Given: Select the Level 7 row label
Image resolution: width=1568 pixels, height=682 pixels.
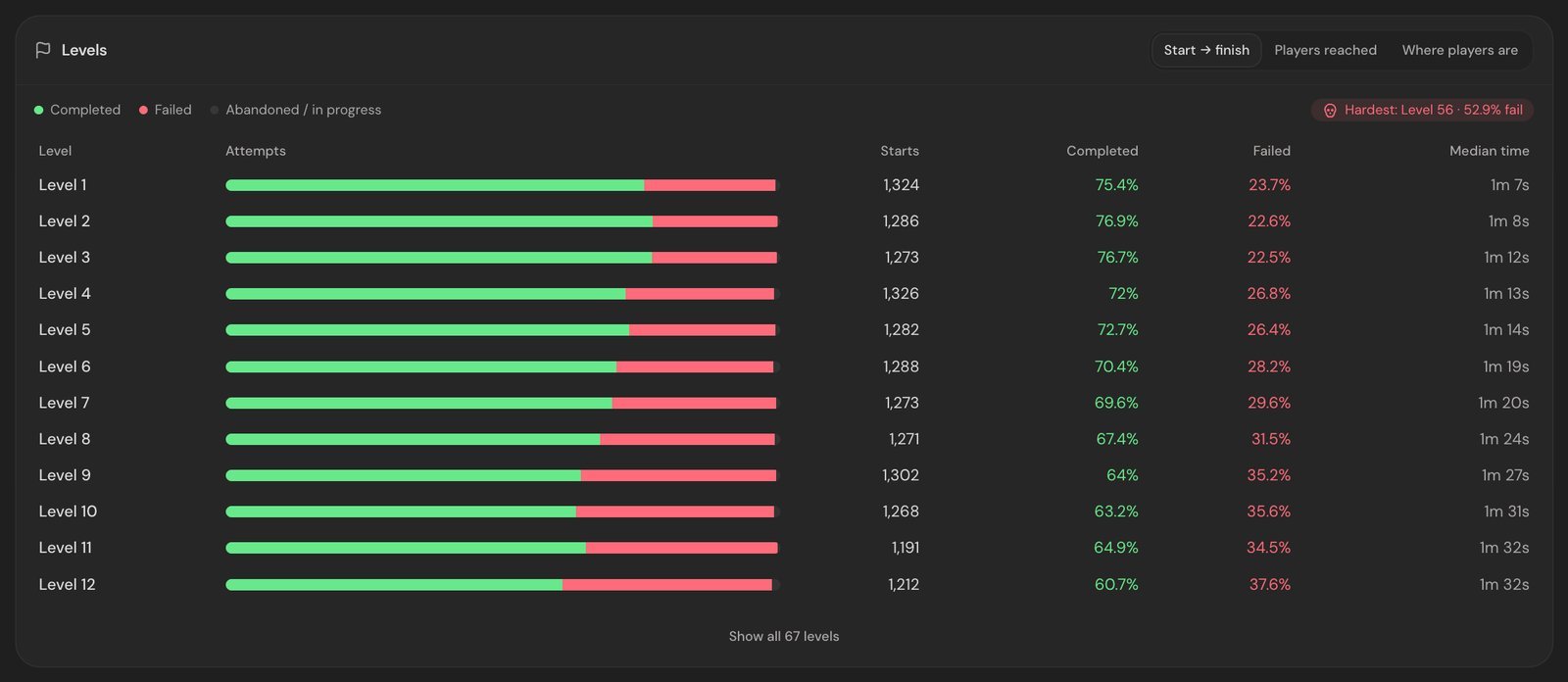Looking at the screenshot, I should click(x=64, y=403).
